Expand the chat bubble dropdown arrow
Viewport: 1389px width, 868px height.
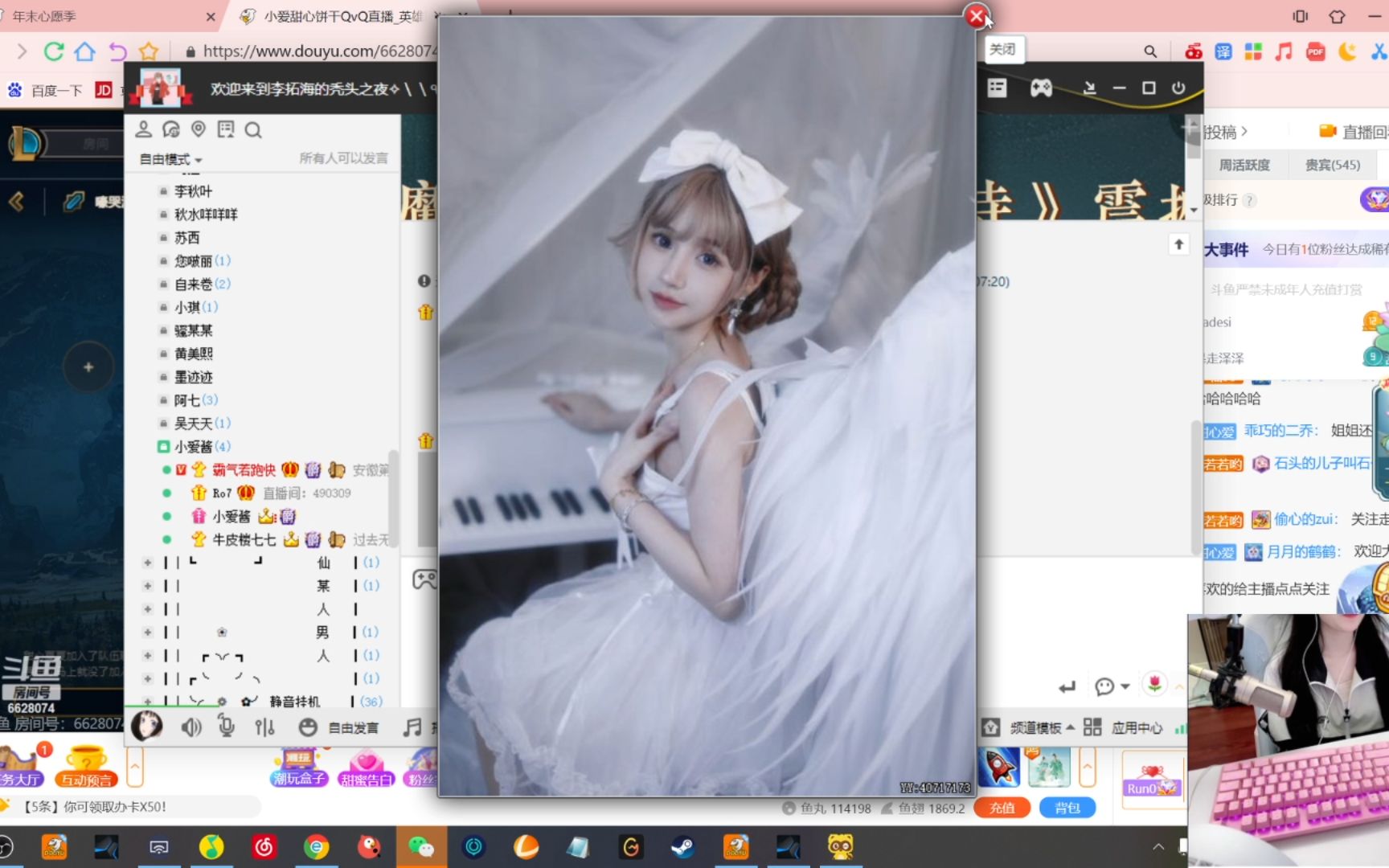[1125, 686]
